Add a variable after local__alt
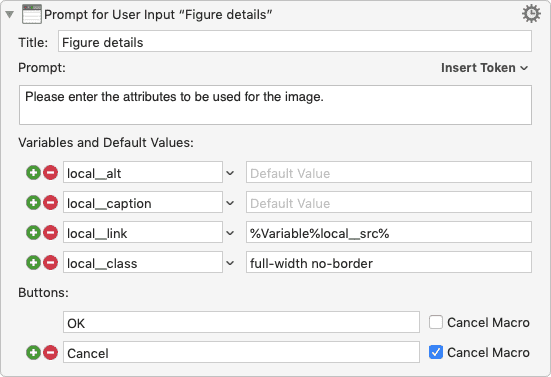 (x=33, y=173)
